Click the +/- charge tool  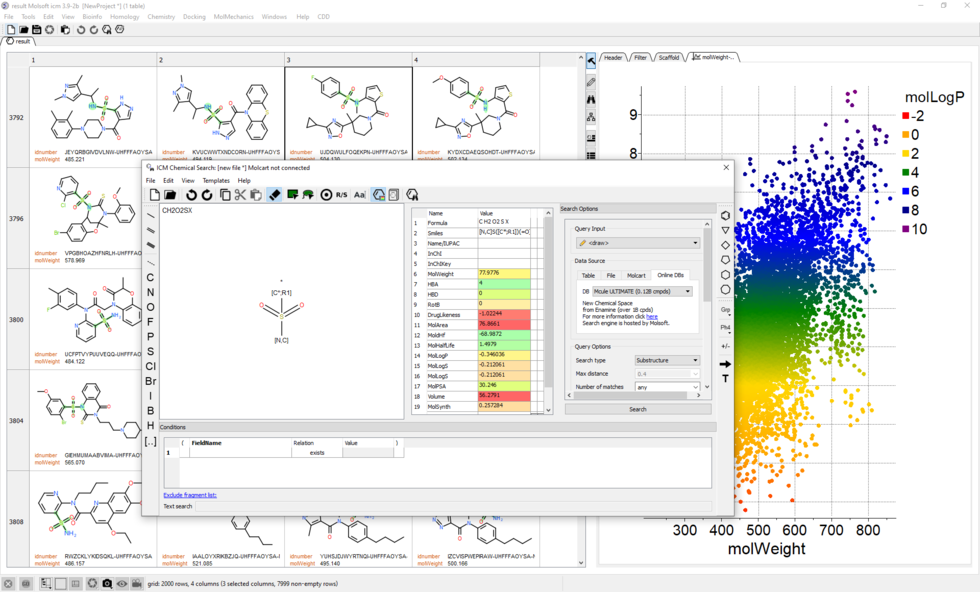(725, 346)
